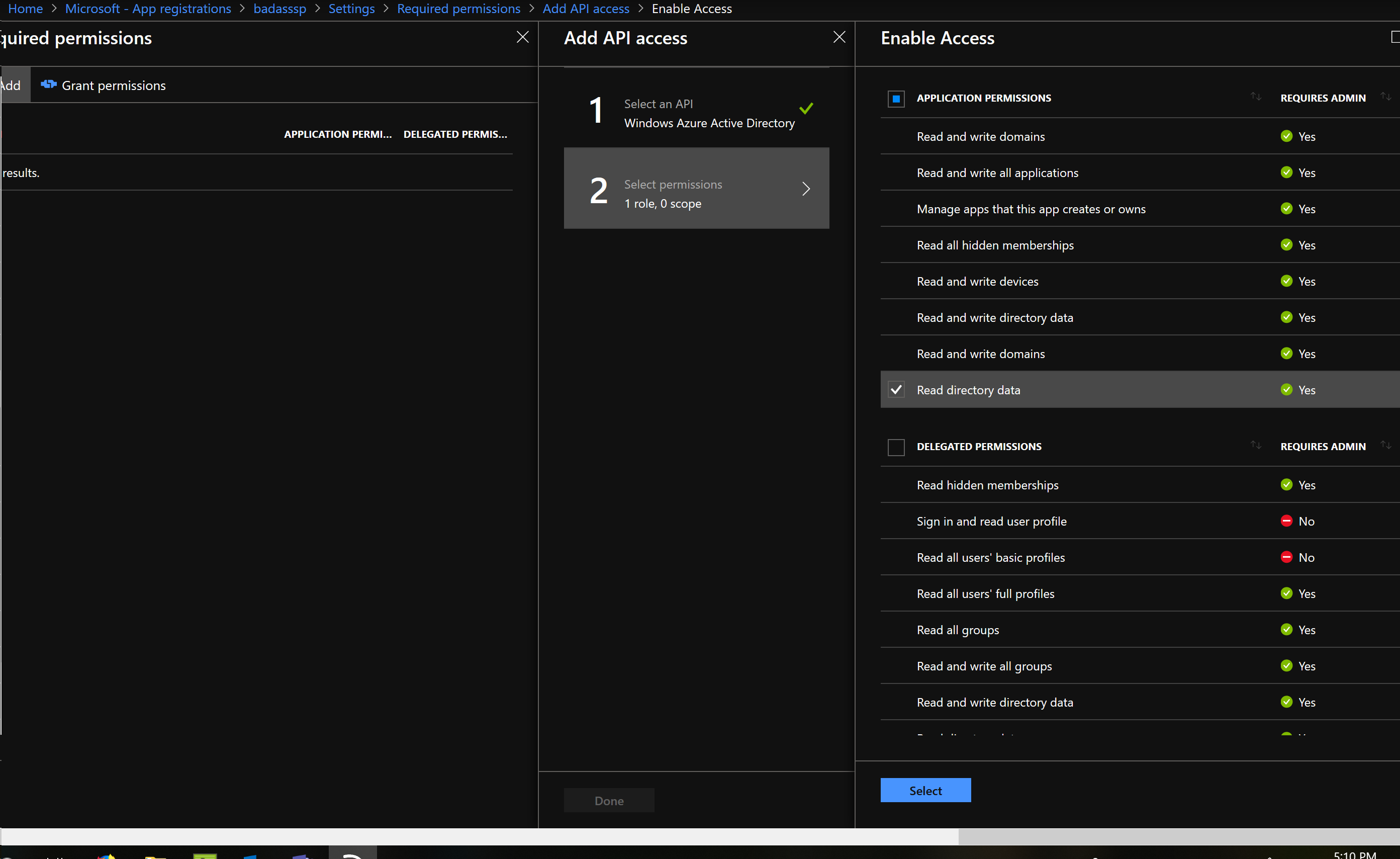Click the green checkmark beside Windows Azure Active Directory

click(807, 108)
